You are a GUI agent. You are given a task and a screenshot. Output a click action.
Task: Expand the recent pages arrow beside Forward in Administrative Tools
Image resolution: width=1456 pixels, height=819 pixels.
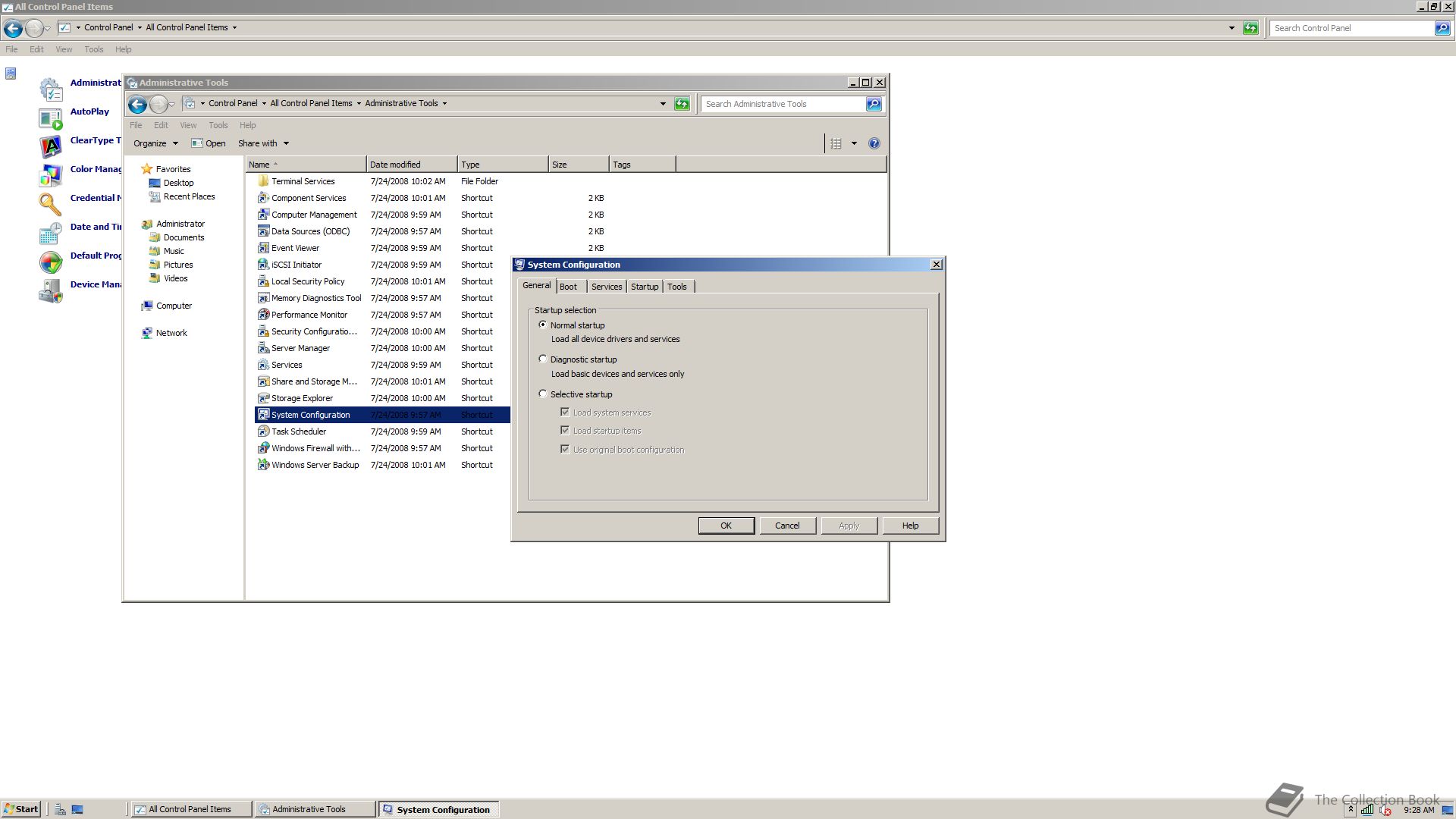(x=172, y=105)
